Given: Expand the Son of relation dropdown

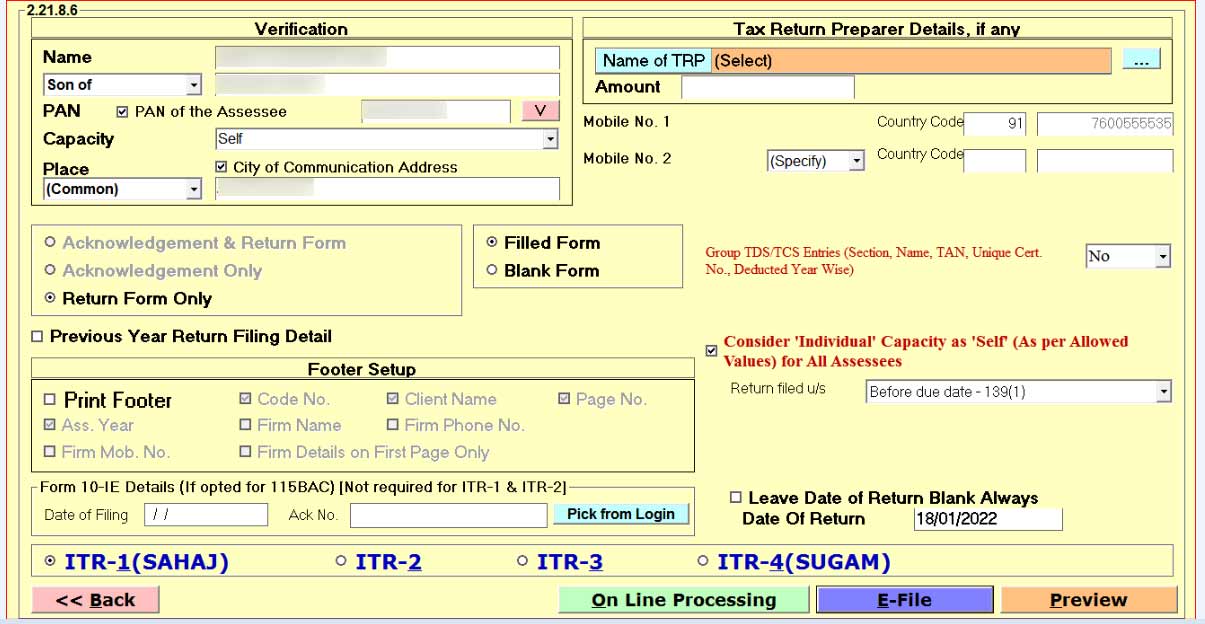Looking at the screenshot, I should 193,85.
